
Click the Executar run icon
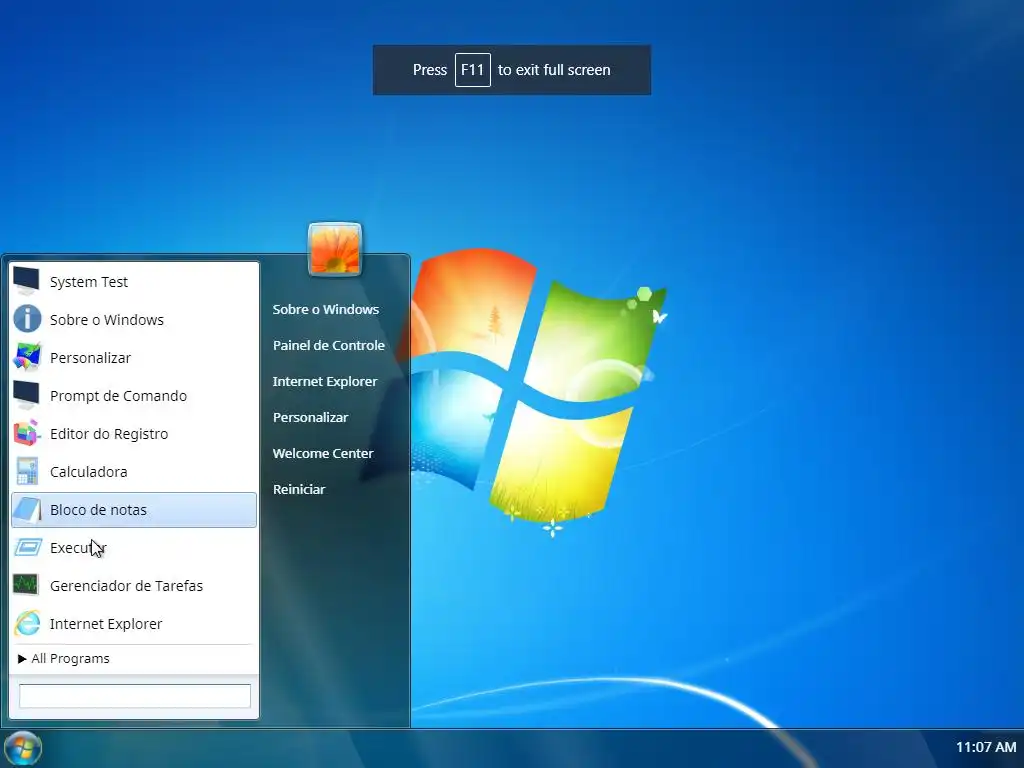pyautogui.click(x=27, y=547)
